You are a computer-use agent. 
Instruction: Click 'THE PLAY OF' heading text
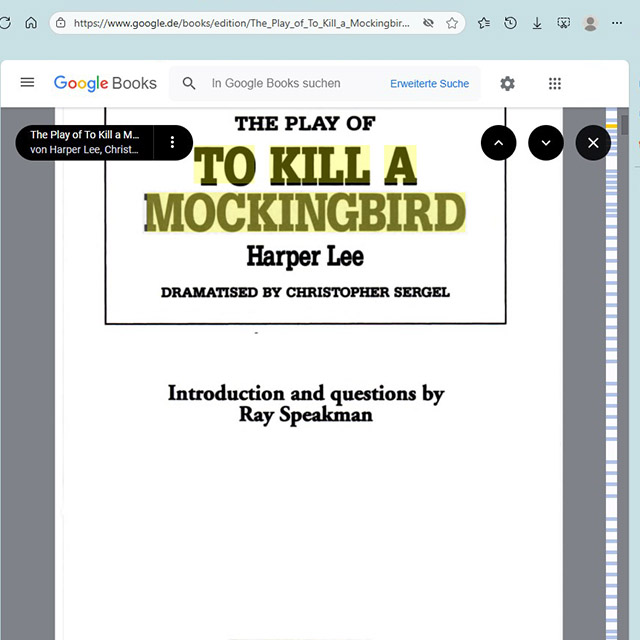pos(305,124)
